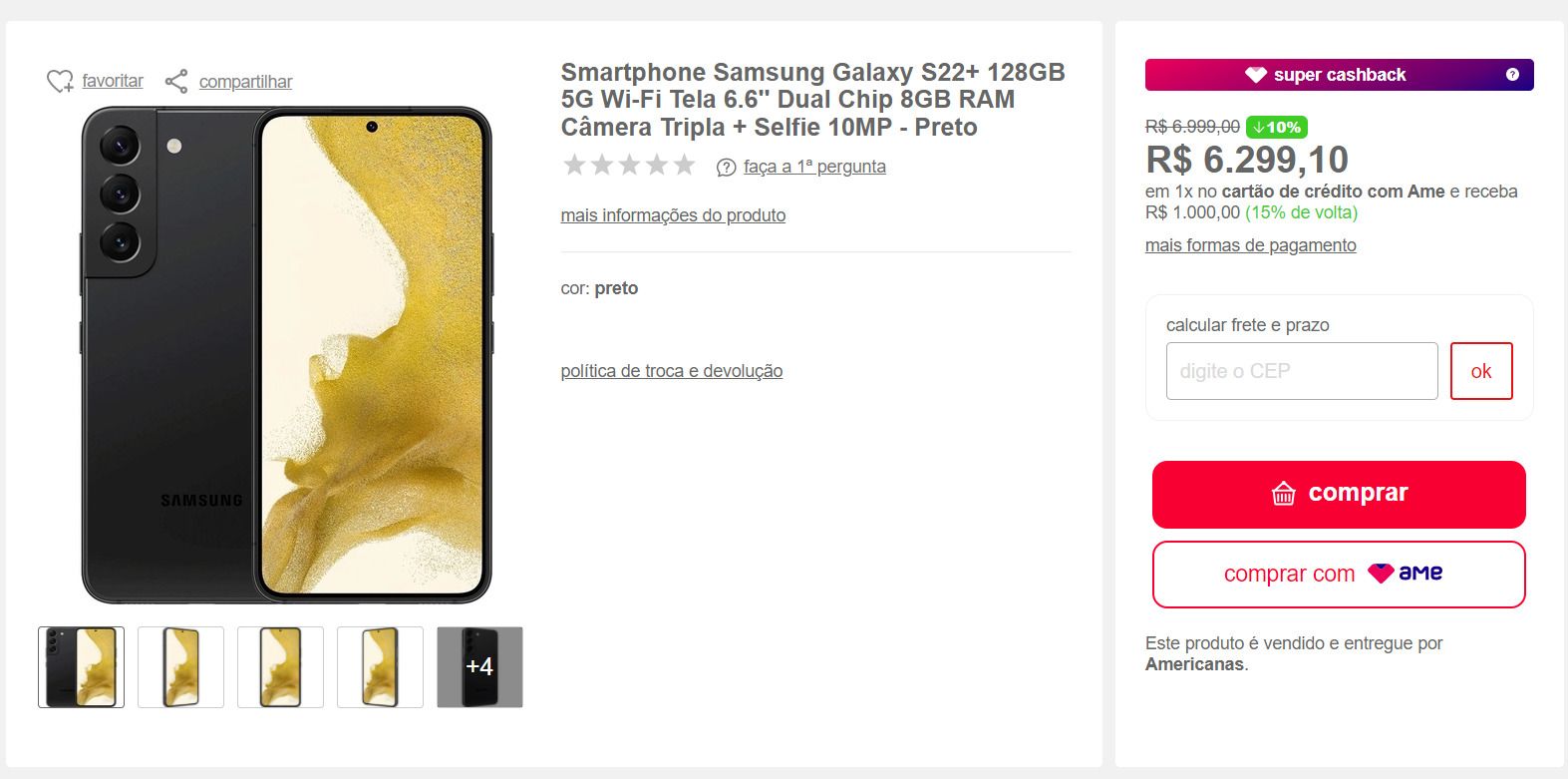
Task: Click the Ame heart logo
Action: coord(1381,574)
